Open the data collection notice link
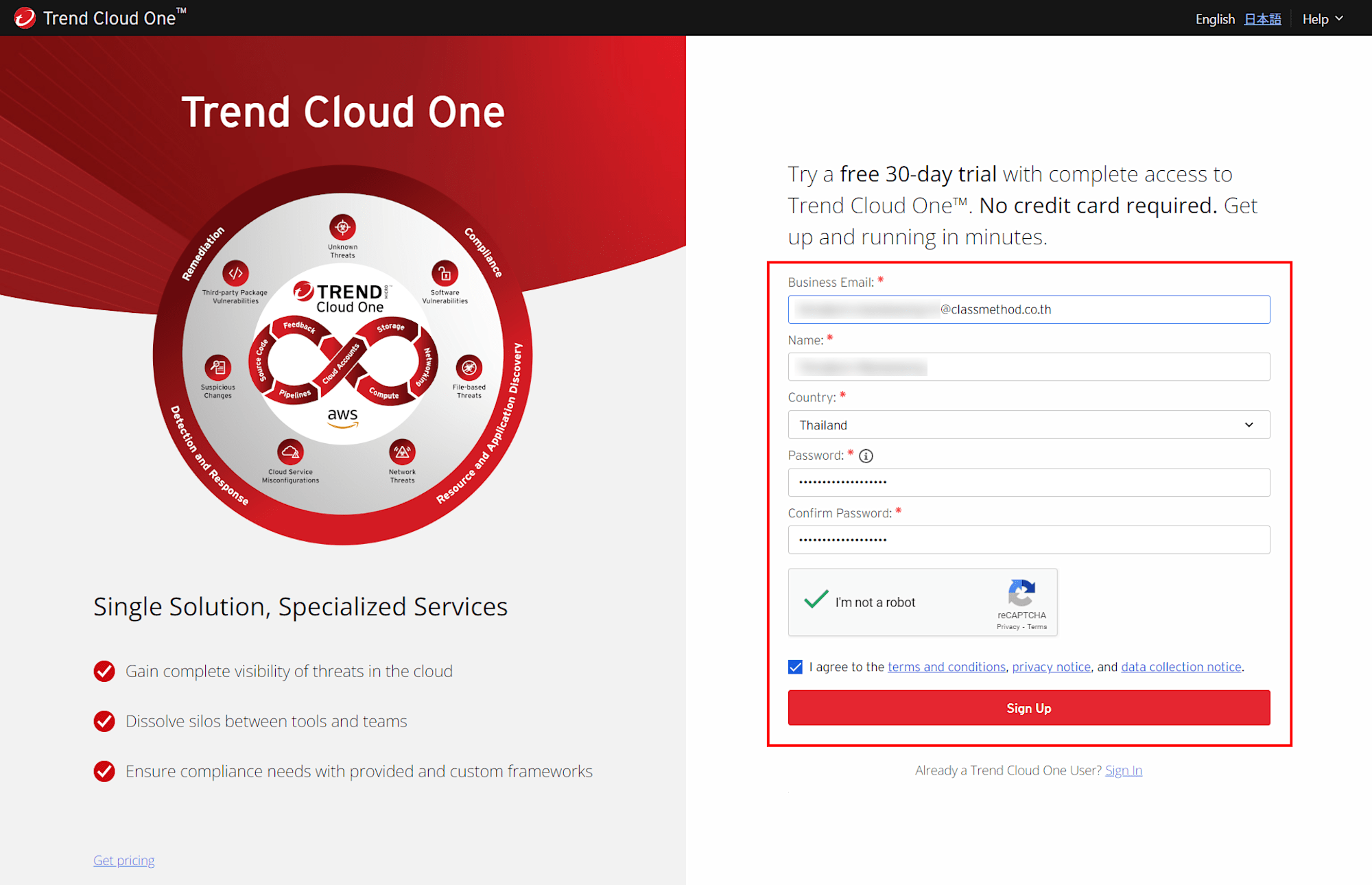This screenshot has height=885, width=1372. [1181, 667]
